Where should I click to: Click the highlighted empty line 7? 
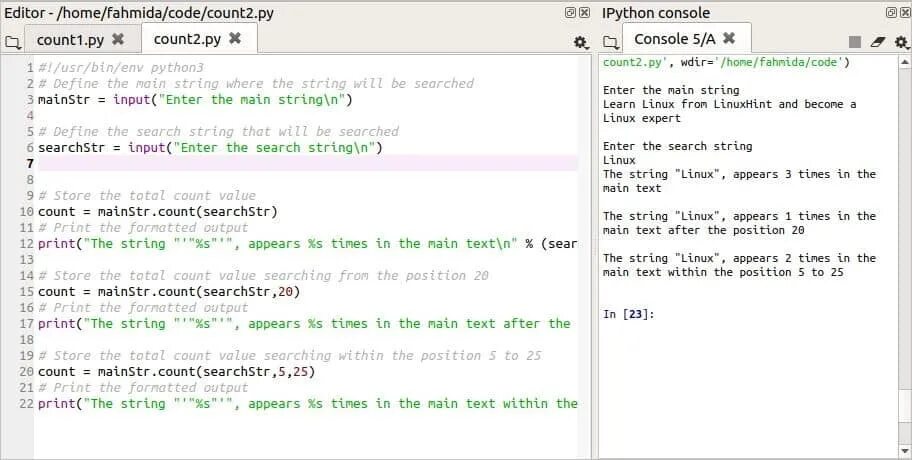tap(308, 163)
